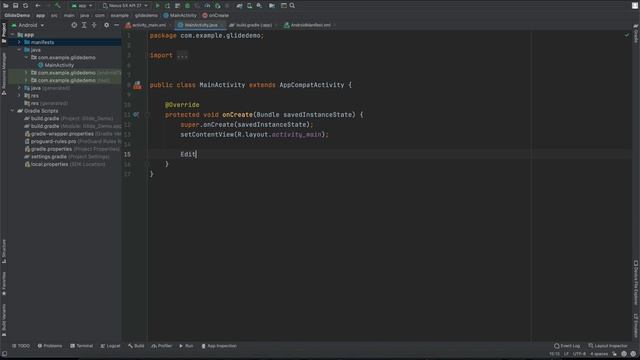Click the green Run app button
The width and height of the screenshot is (640, 360).
(157, 6)
